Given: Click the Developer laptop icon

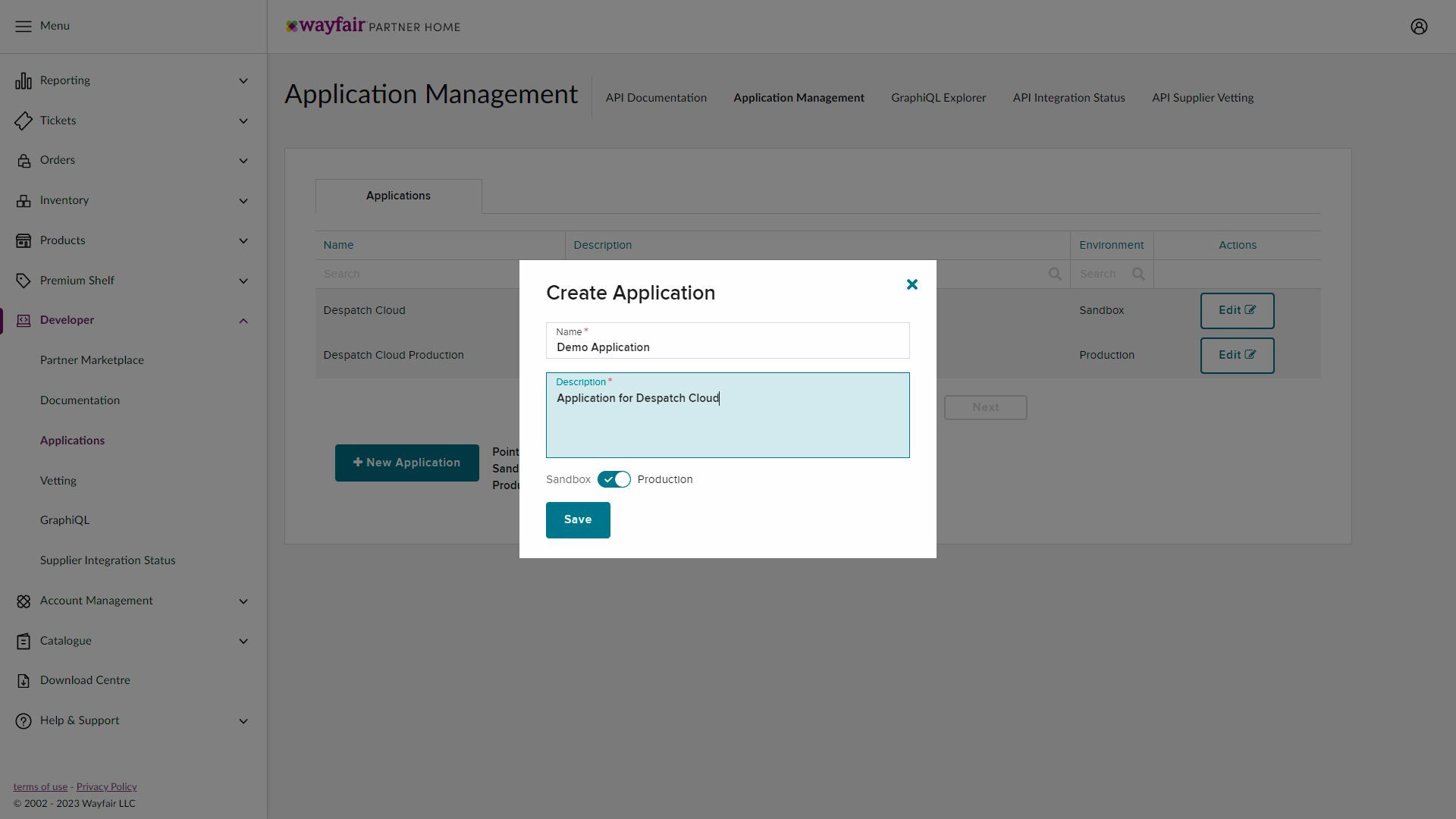Looking at the screenshot, I should point(24,321).
